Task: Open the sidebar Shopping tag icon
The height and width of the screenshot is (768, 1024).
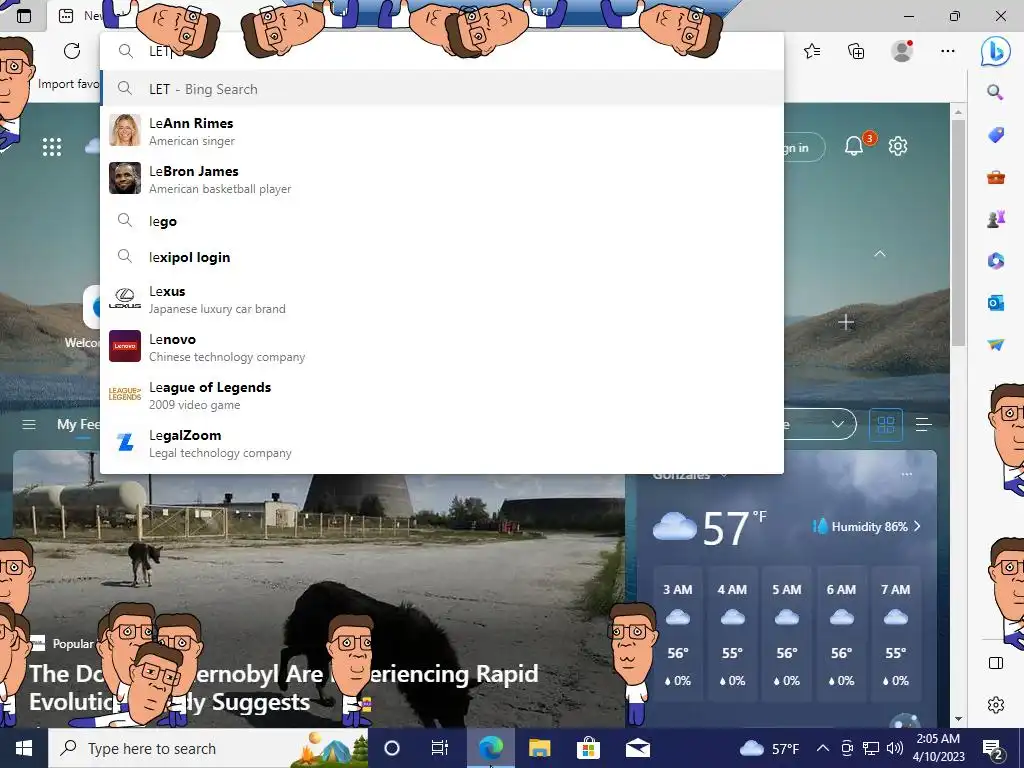Action: [995, 135]
